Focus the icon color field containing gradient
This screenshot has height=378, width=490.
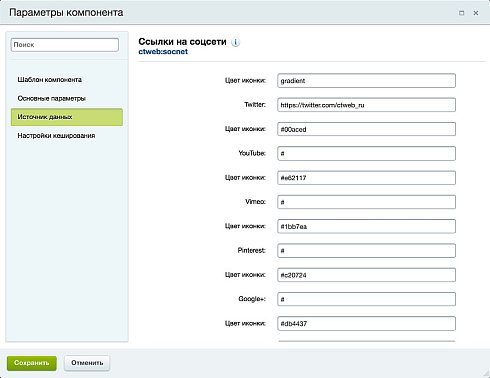(x=366, y=81)
